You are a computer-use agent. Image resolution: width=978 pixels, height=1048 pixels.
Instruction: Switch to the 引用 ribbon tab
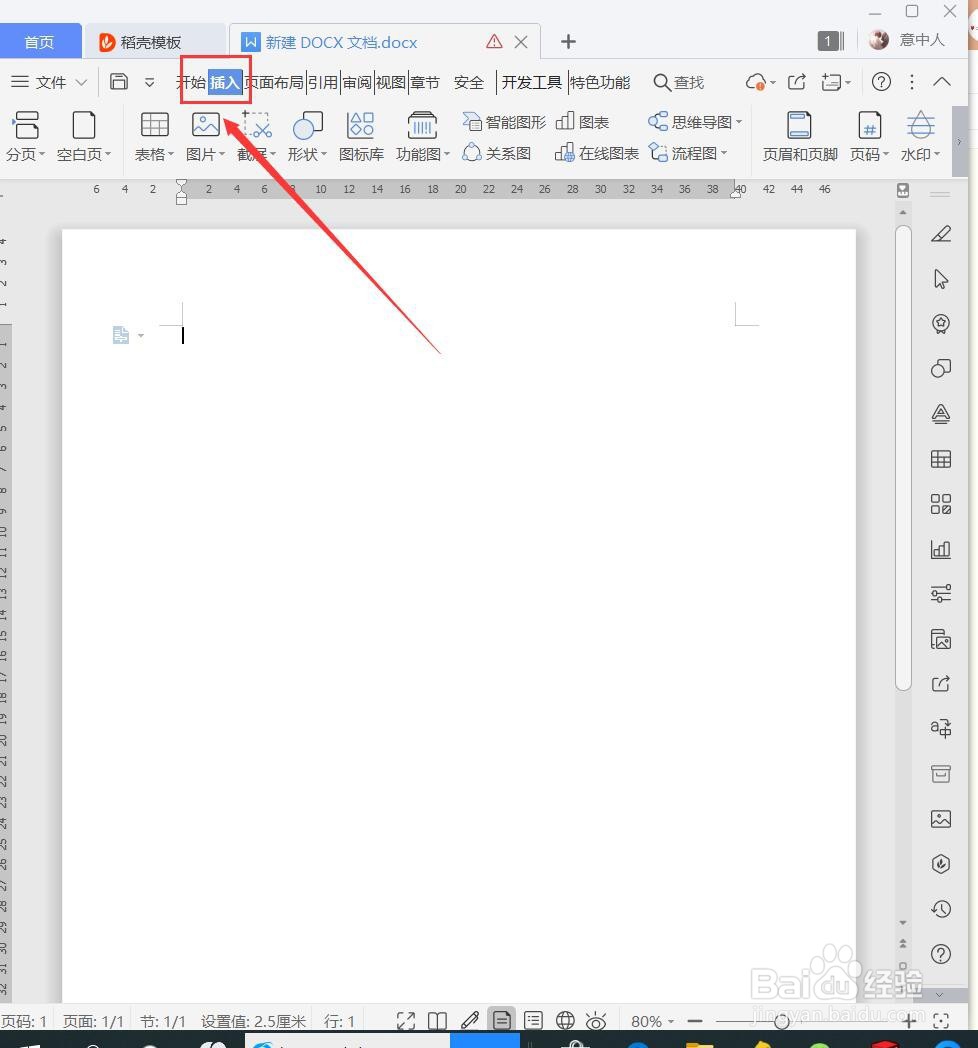[x=323, y=82]
